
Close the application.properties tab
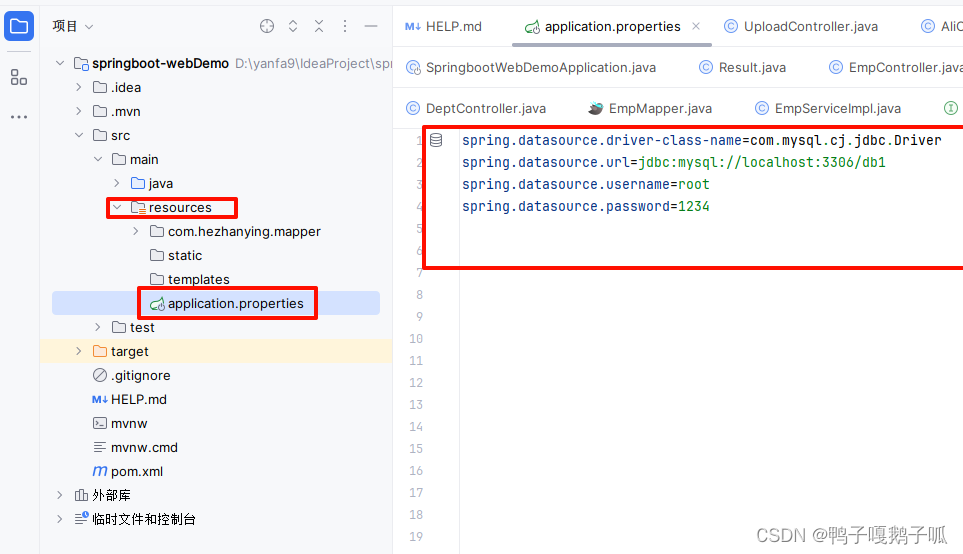coord(696,26)
